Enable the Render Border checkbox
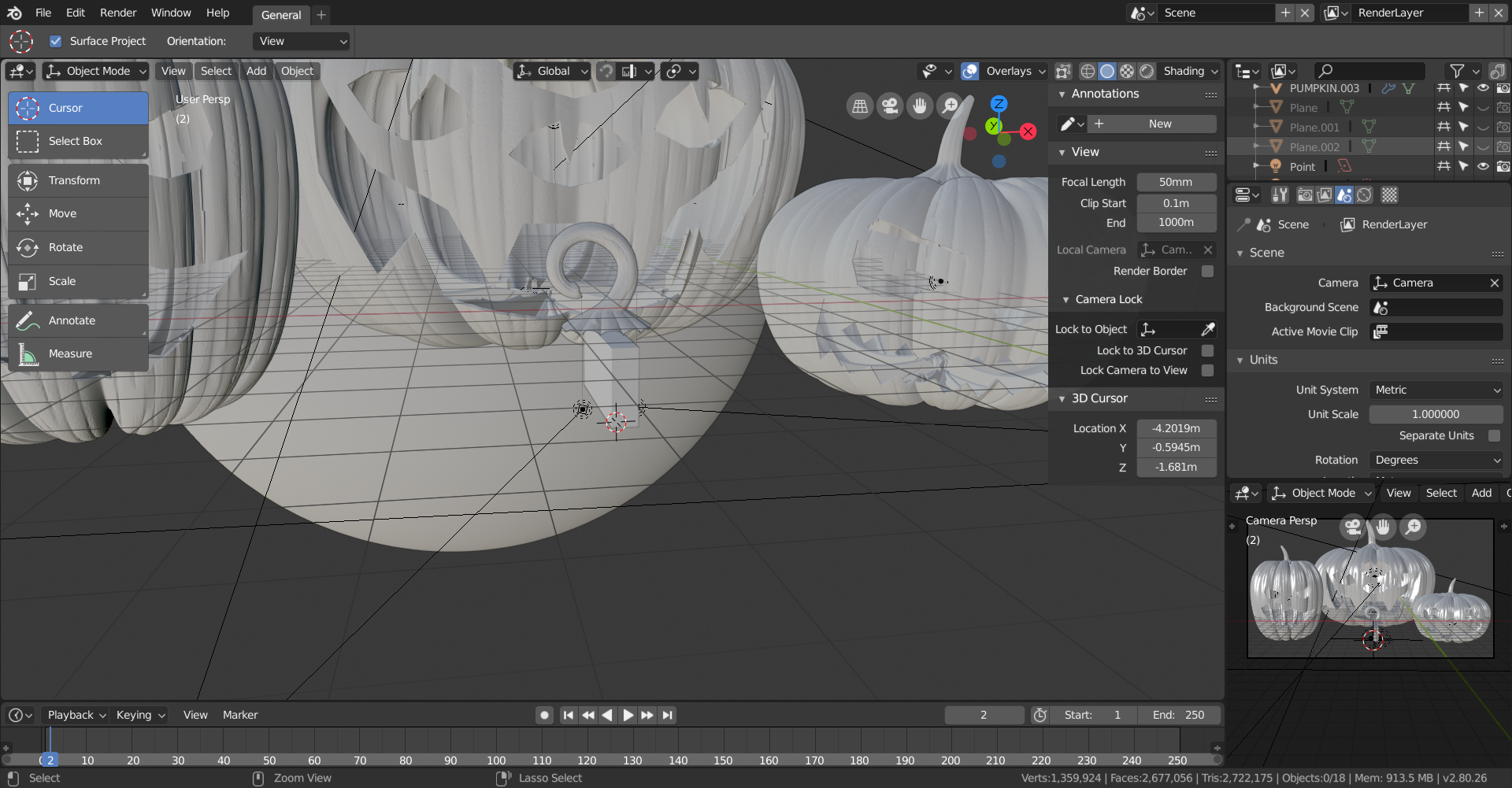The width and height of the screenshot is (1512, 788). point(1207,271)
